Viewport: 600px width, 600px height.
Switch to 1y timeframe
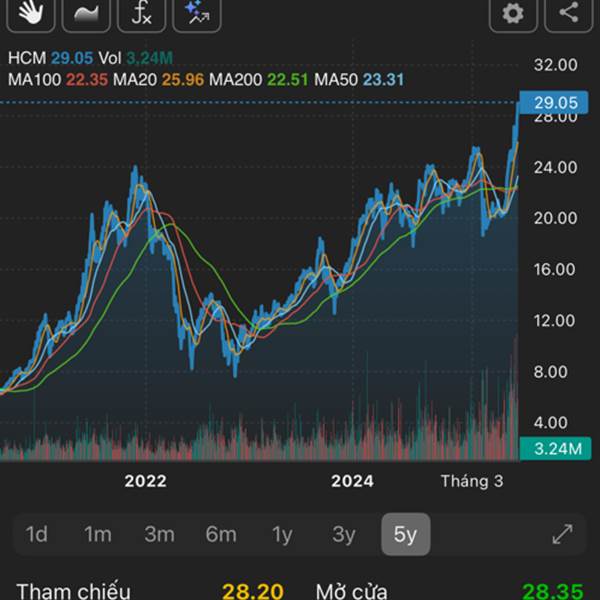(282, 534)
